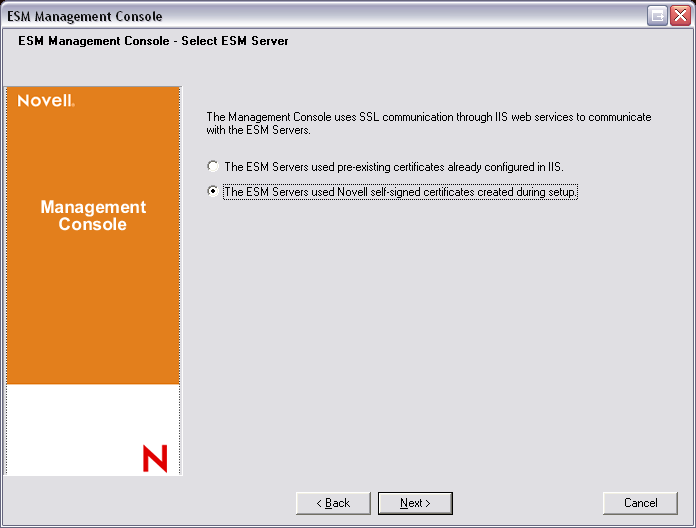
Task: Click the 'ESM Management Console' window title
Action: pyautogui.click(x=85, y=16)
